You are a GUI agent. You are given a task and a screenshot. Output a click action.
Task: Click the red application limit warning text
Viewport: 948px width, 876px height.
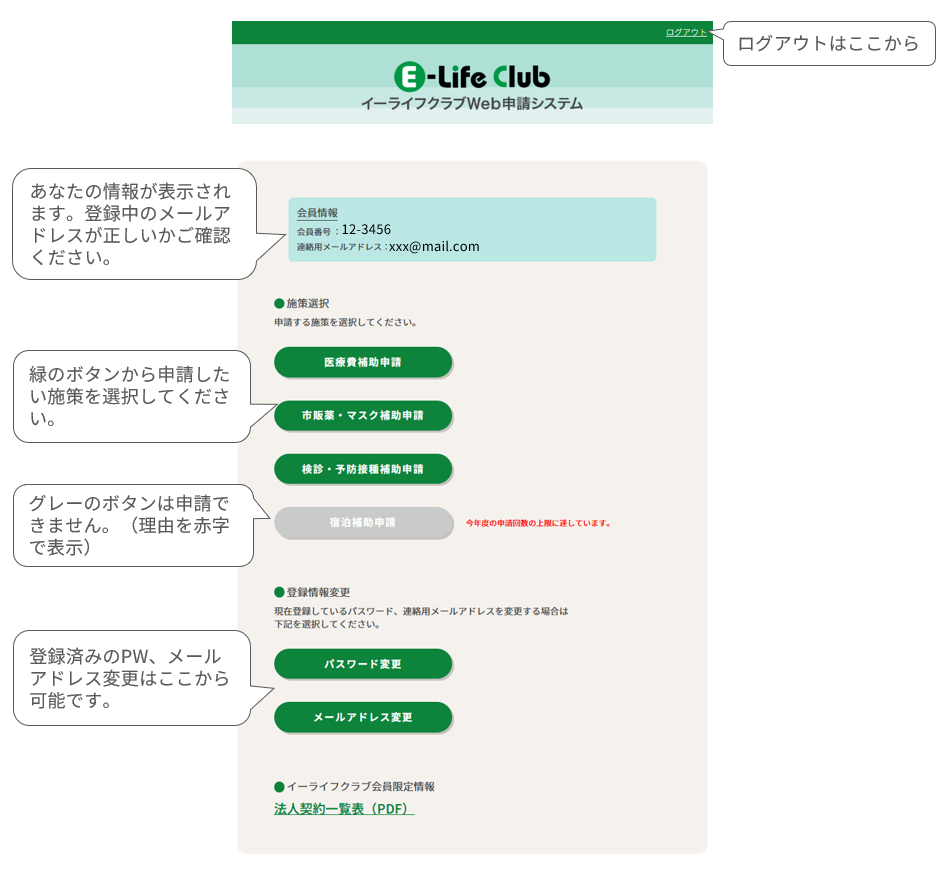tap(538, 523)
